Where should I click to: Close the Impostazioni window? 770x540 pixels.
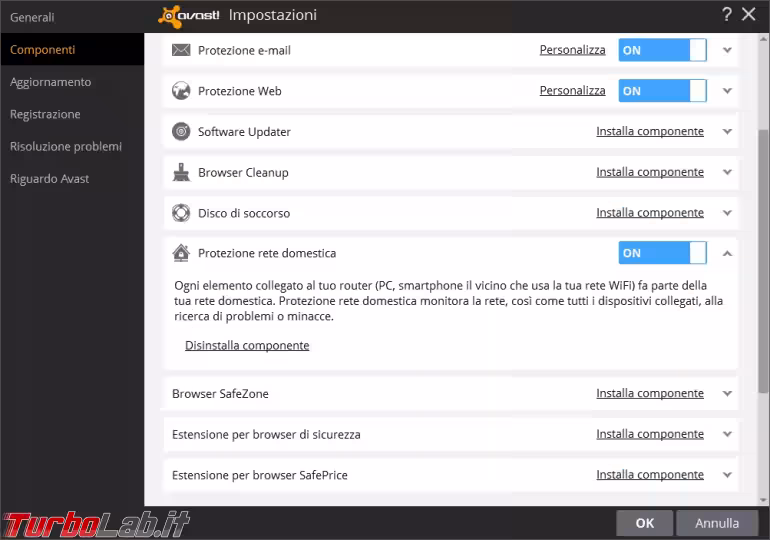pyautogui.click(x=749, y=14)
